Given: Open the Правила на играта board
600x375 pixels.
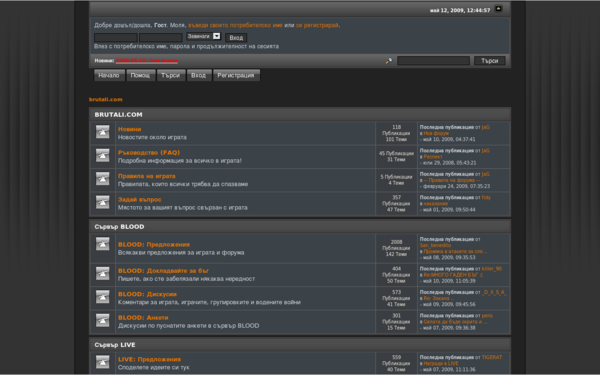Looking at the screenshot, I should coord(147,176).
